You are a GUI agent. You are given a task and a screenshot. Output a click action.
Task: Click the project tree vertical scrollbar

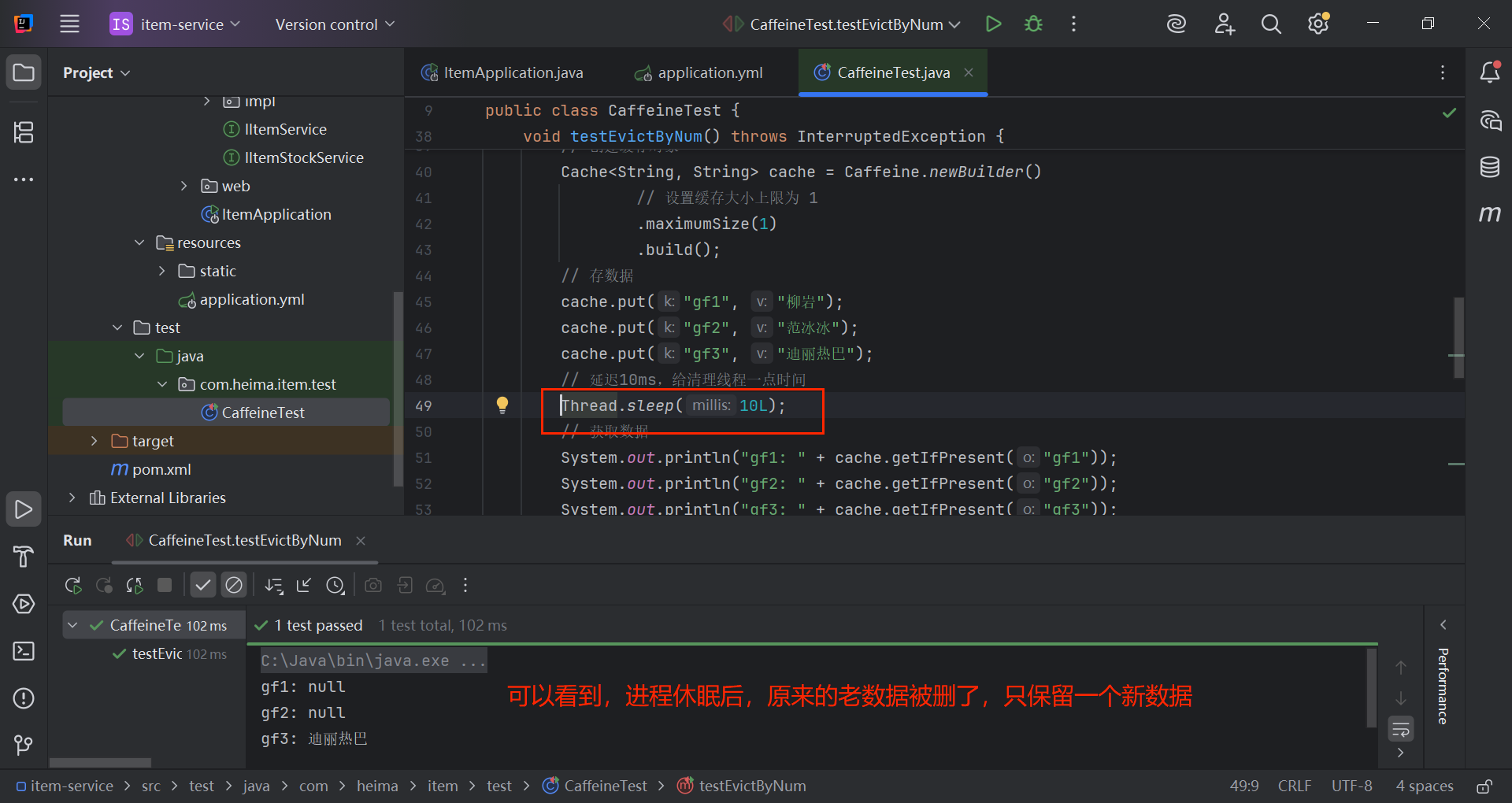click(x=398, y=389)
